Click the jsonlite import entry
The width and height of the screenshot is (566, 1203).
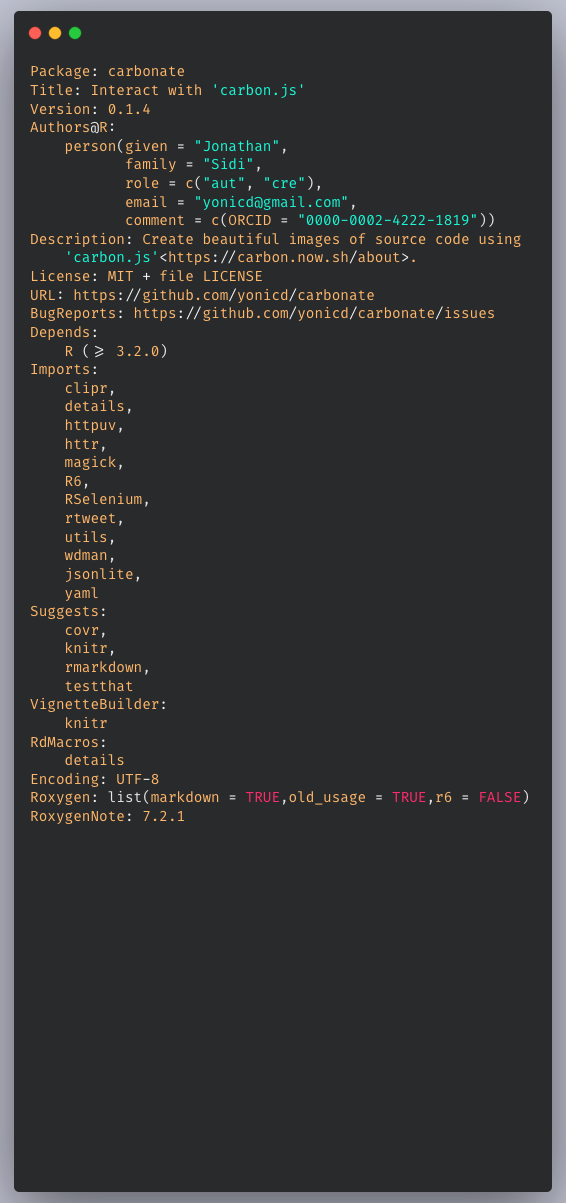click(99, 574)
